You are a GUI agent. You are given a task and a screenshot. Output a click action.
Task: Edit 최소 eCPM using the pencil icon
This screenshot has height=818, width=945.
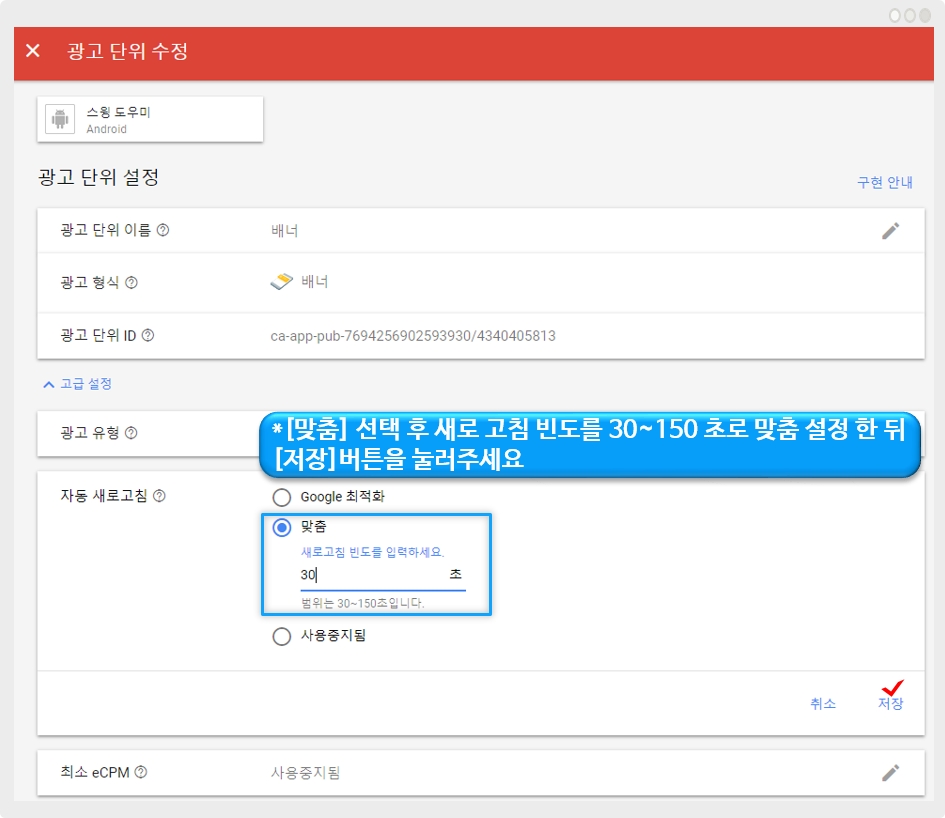pos(890,772)
